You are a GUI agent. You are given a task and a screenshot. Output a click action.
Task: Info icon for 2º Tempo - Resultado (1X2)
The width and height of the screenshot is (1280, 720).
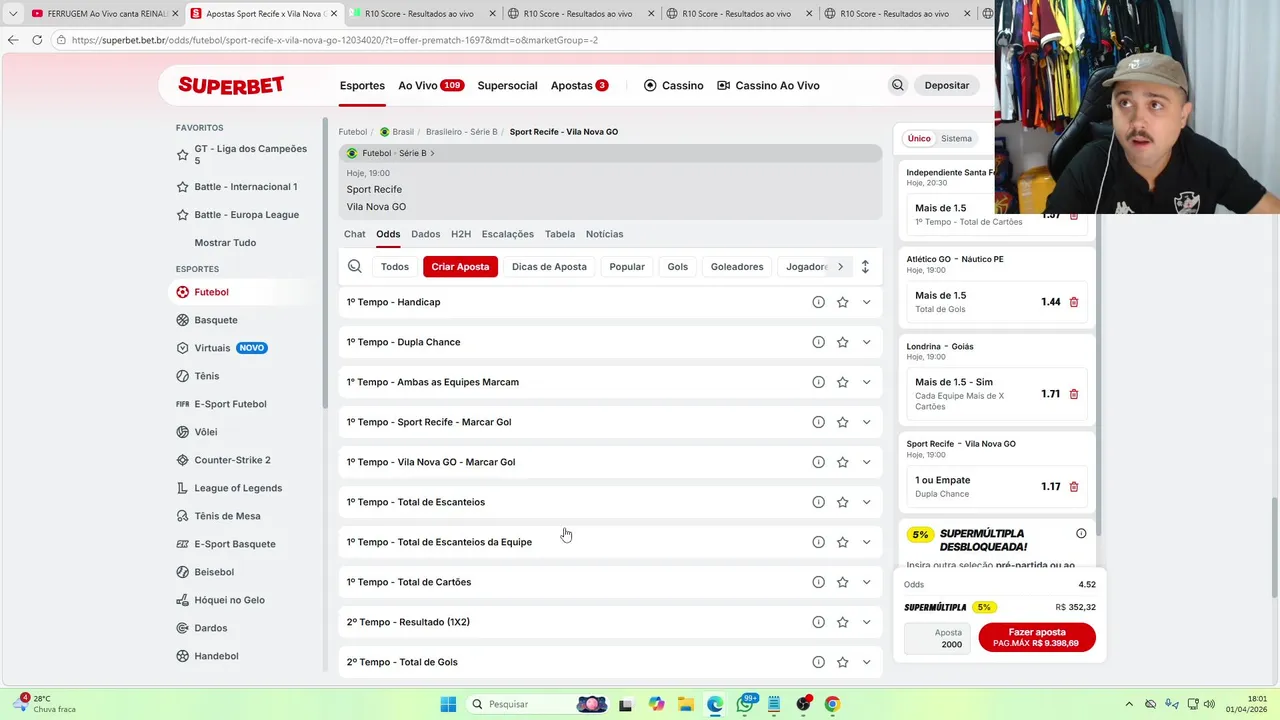coord(818,622)
